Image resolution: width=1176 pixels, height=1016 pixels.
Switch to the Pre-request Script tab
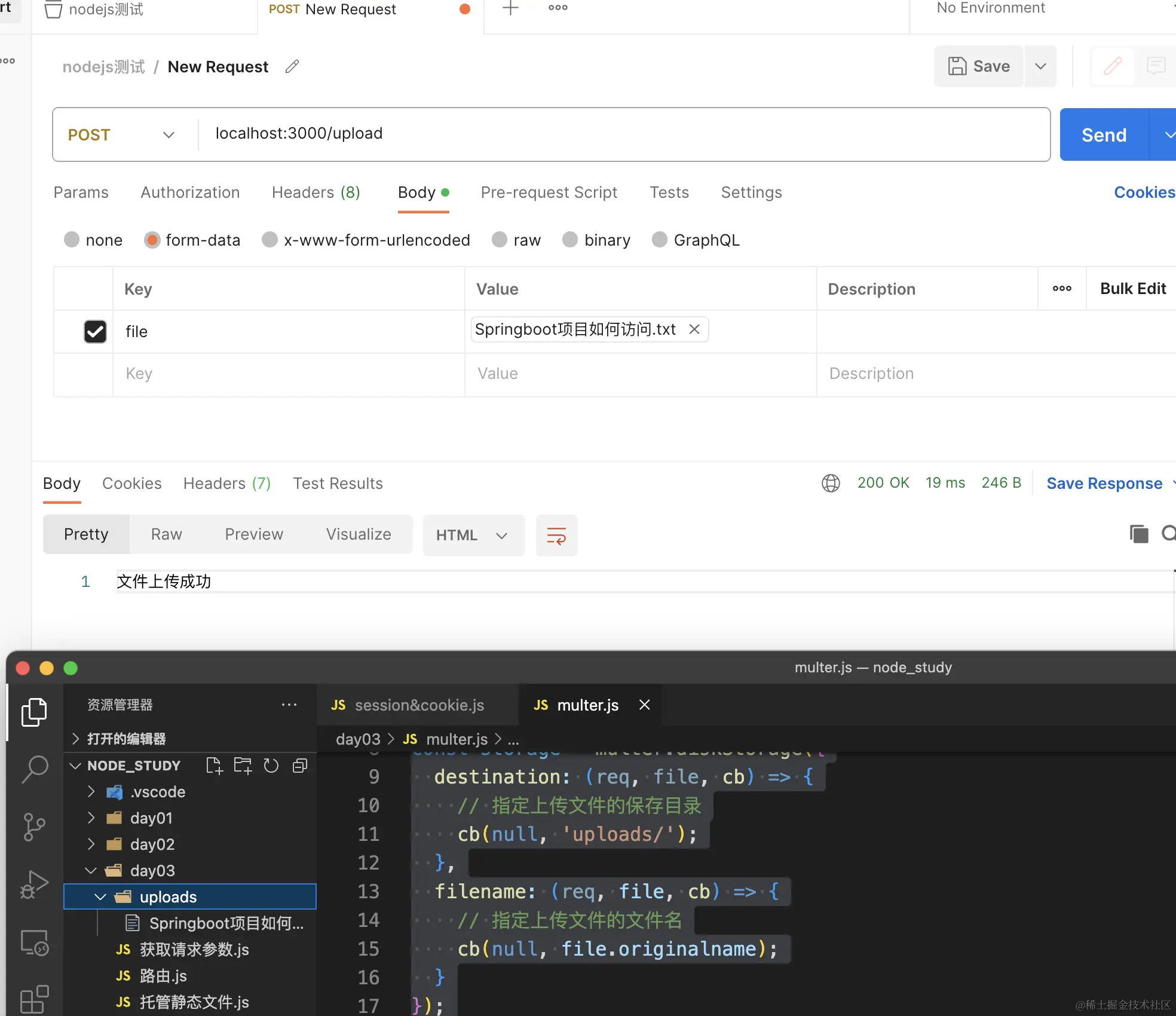pos(549,192)
